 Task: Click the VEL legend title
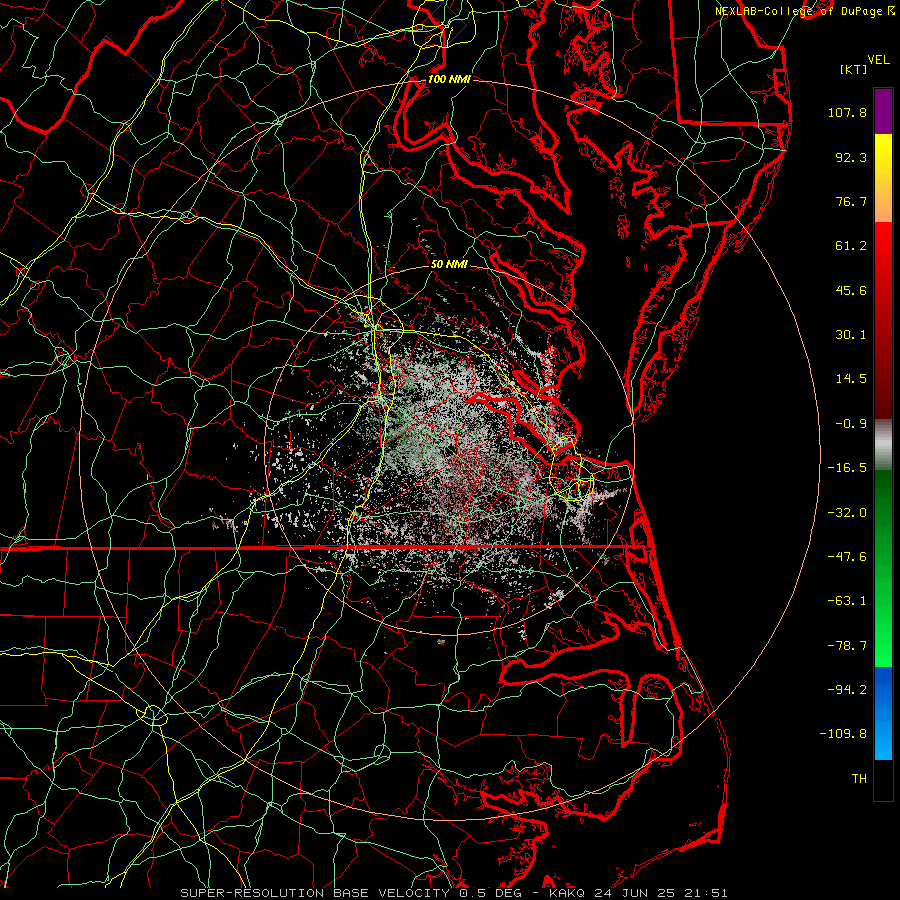(879, 60)
